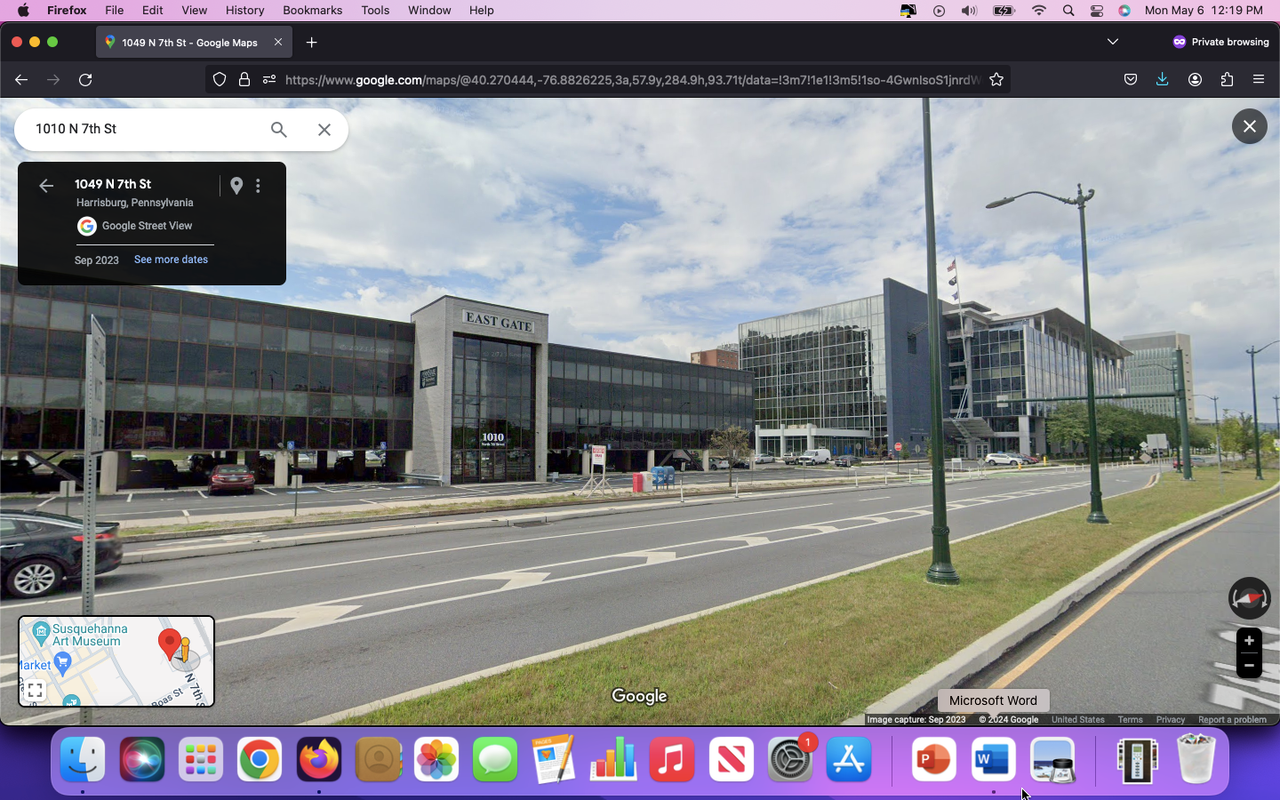This screenshot has height=800, width=1280.
Task: Open the Photos app from the Dock
Action: [x=436, y=761]
